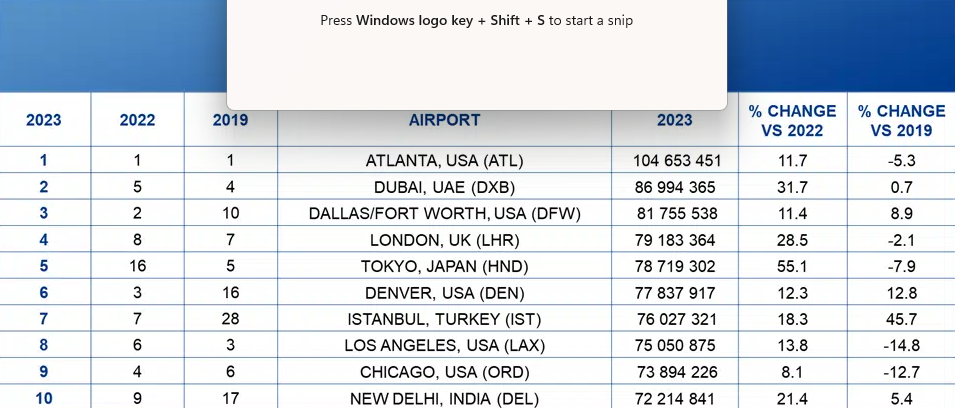
Task: Click the LONDON, UK (LHR) cell
Action: pos(444,240)
